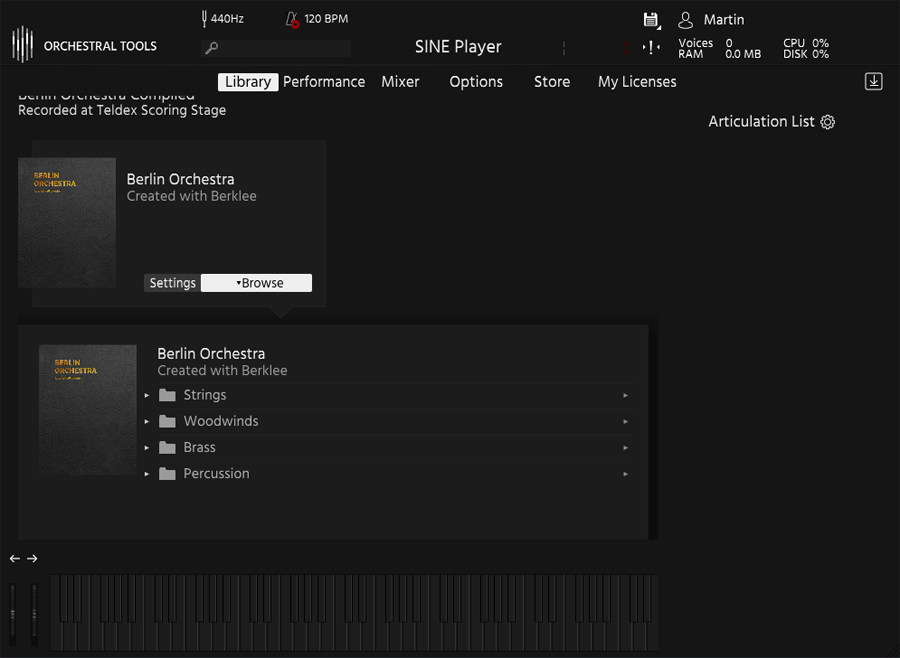
Task: Click the MIDI panic exclamation icon
Action: coord(651,48)
